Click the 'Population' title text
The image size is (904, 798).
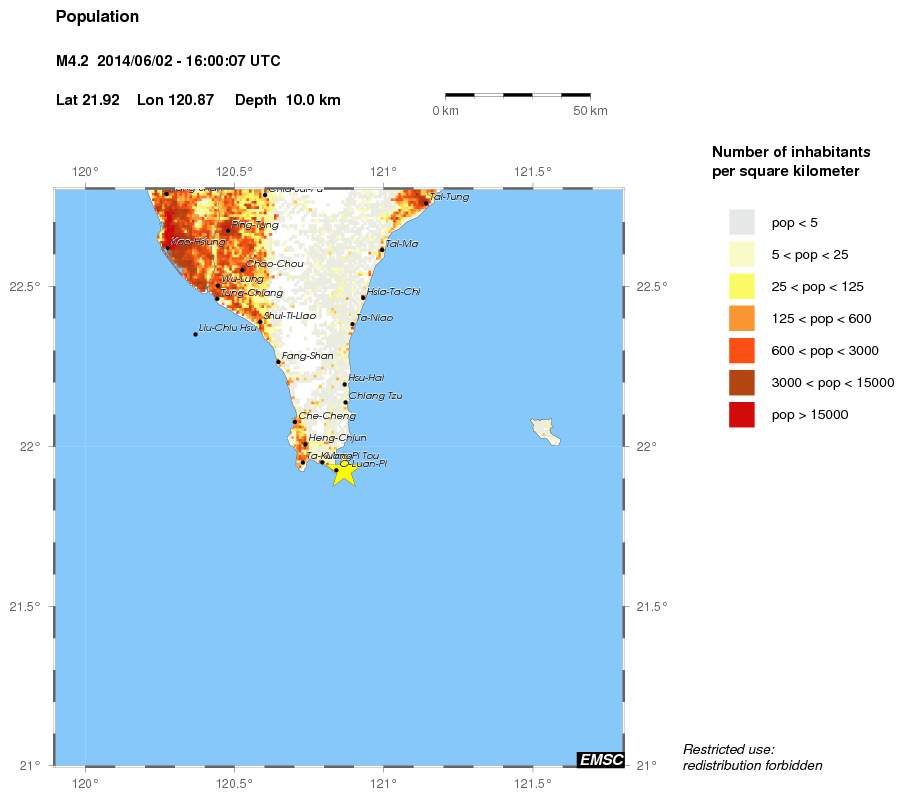97,17
